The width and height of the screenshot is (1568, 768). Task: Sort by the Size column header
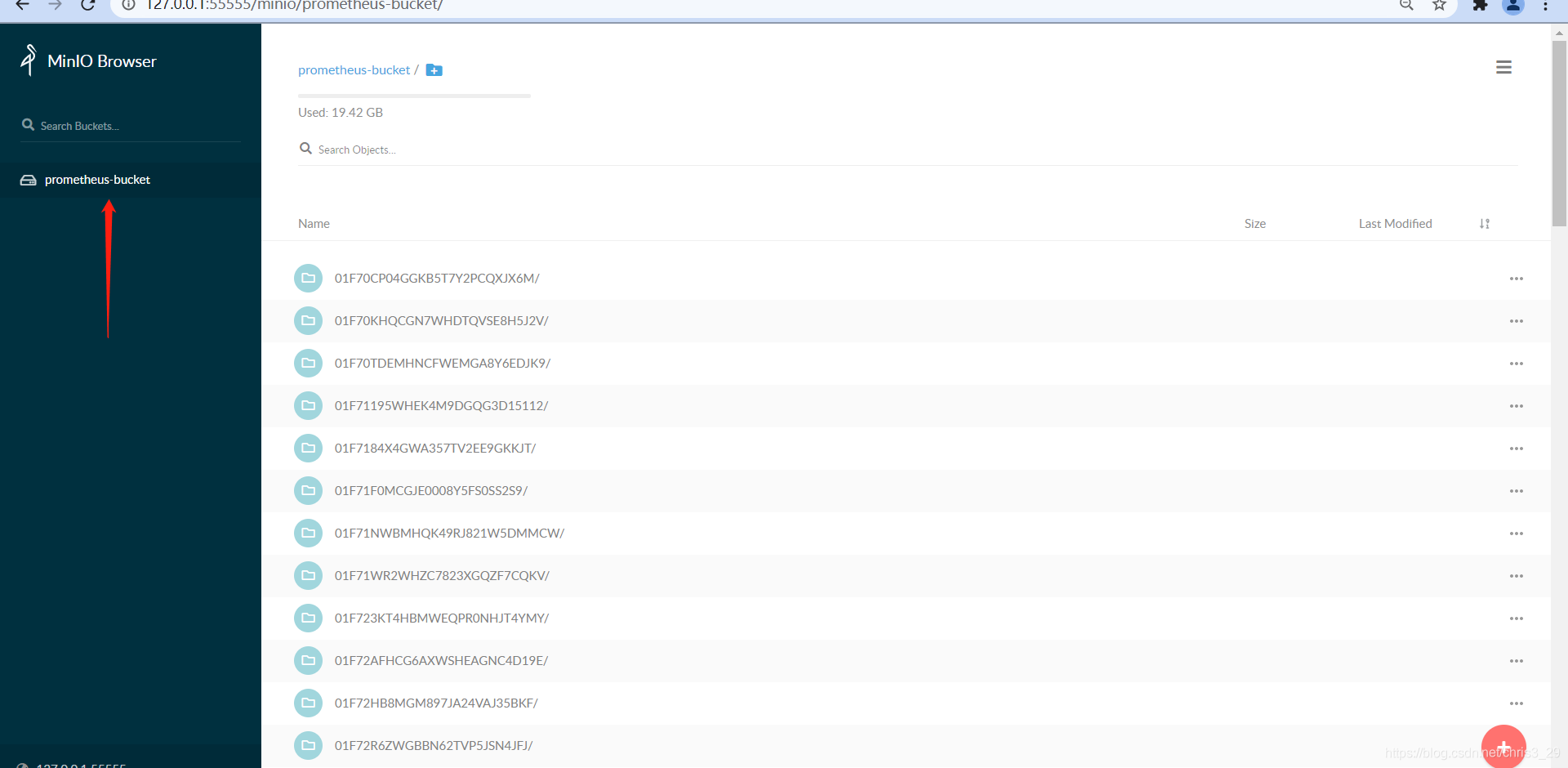[x=1255, y=224]
